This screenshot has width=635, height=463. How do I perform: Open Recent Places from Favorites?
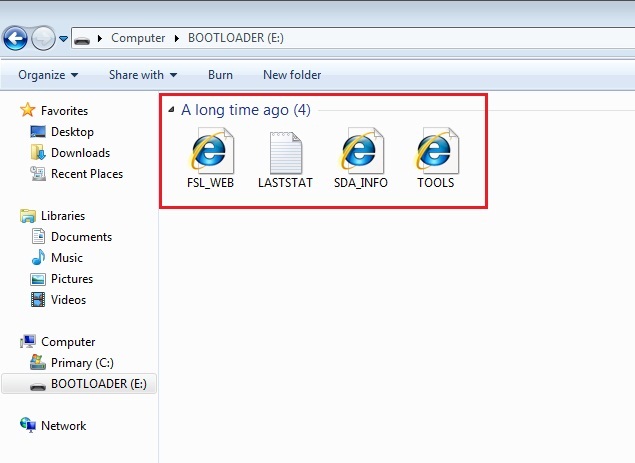(87, 174)
